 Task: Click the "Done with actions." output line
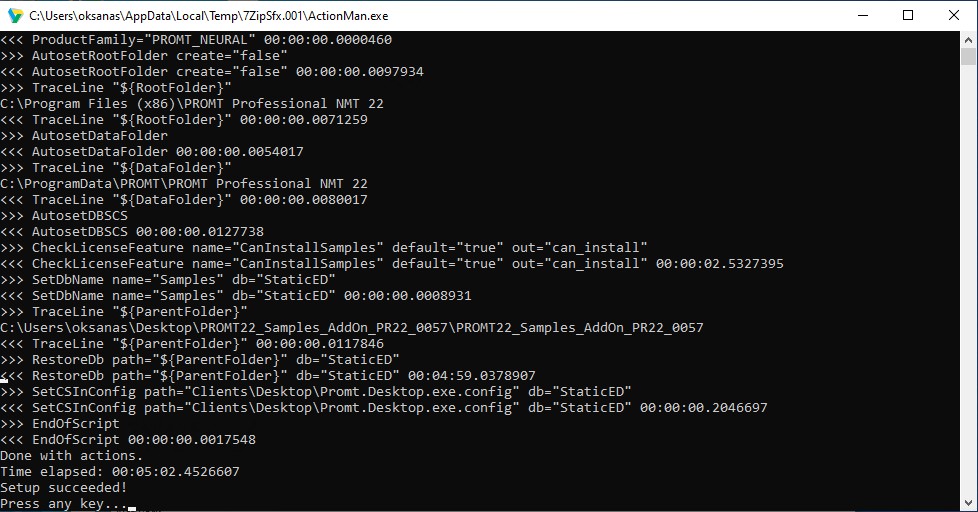pyautogui.click(x=72, y=455)
